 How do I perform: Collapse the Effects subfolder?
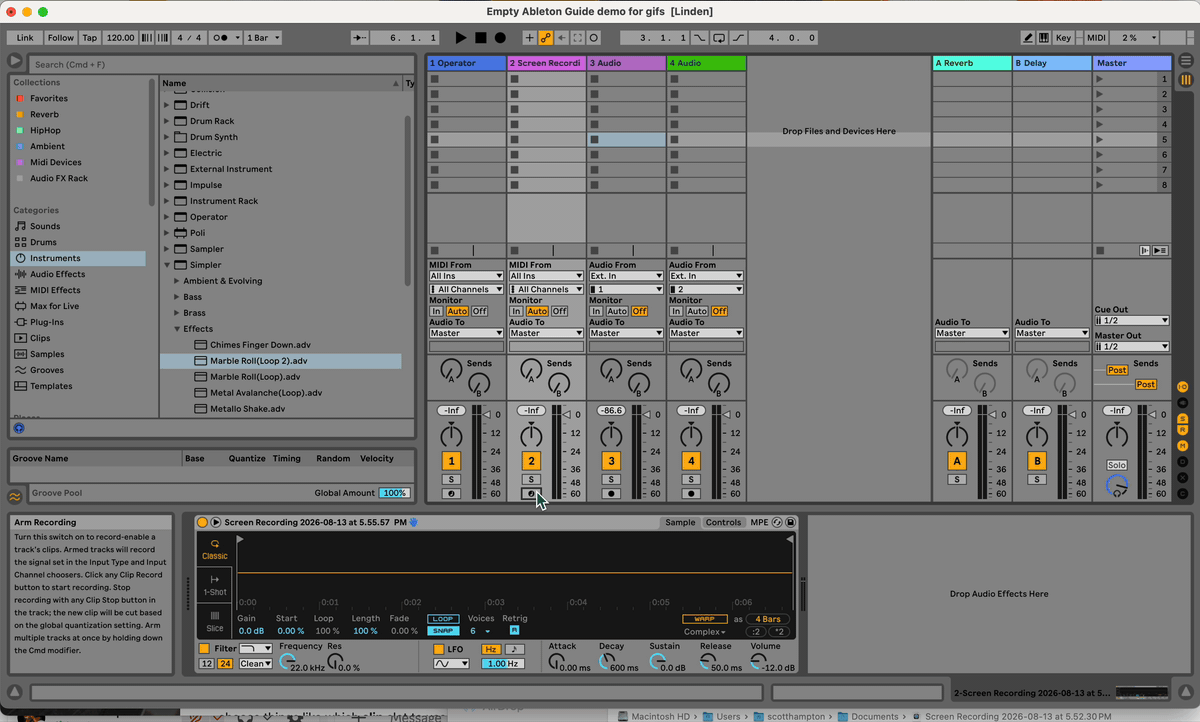click(176, 329)
